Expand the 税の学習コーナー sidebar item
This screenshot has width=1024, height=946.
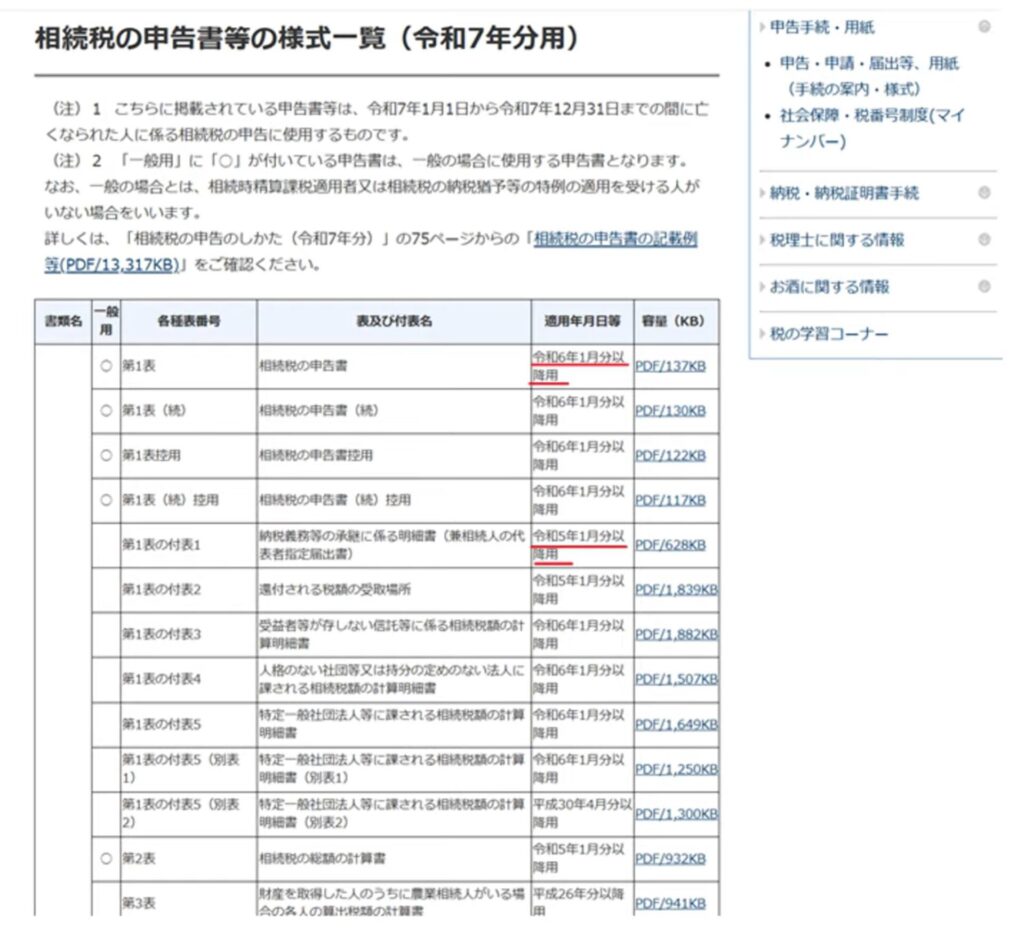828,333
